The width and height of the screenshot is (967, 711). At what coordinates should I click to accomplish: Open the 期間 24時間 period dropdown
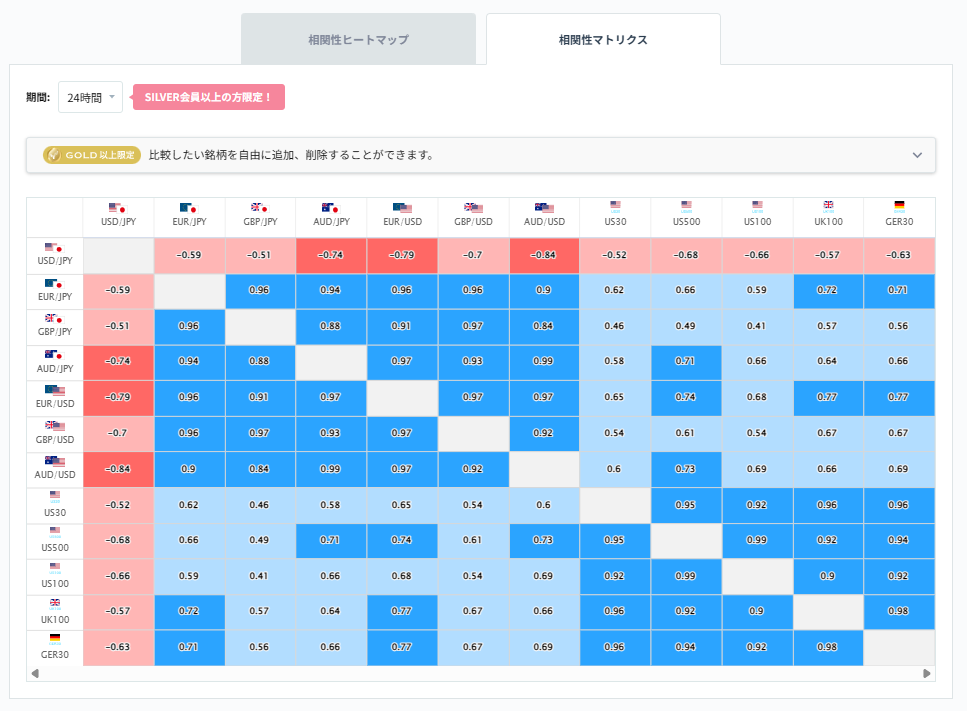pos(90,96)
